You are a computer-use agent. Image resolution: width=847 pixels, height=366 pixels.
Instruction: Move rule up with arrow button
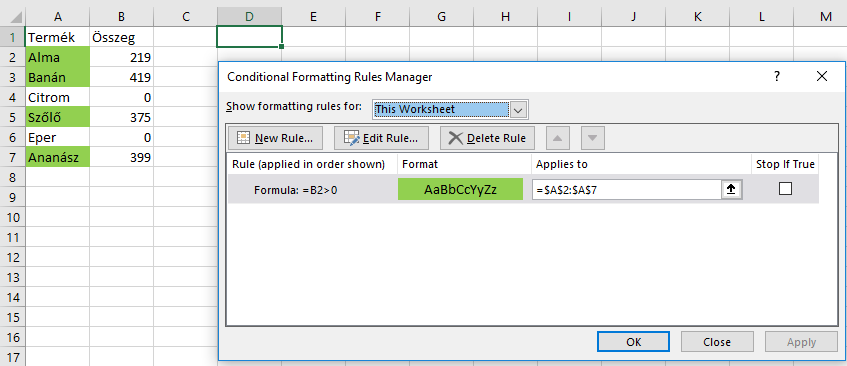tap(558, 138)
